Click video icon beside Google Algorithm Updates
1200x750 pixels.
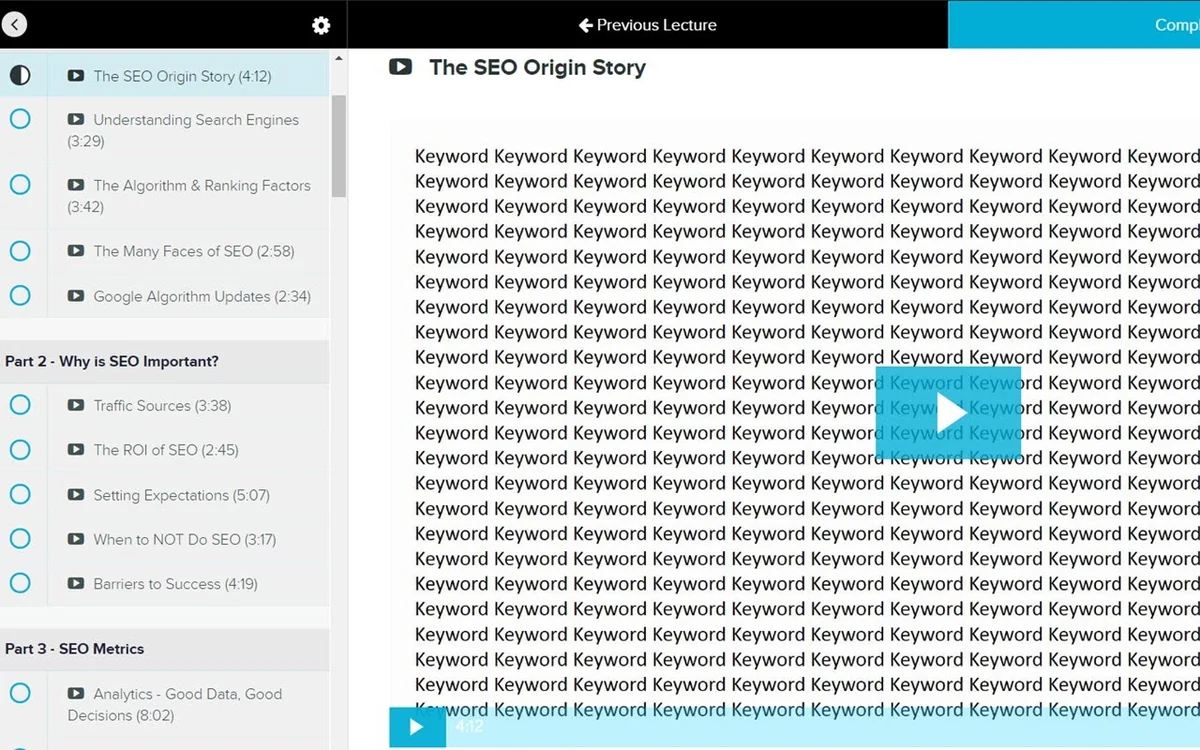[76, 296]
